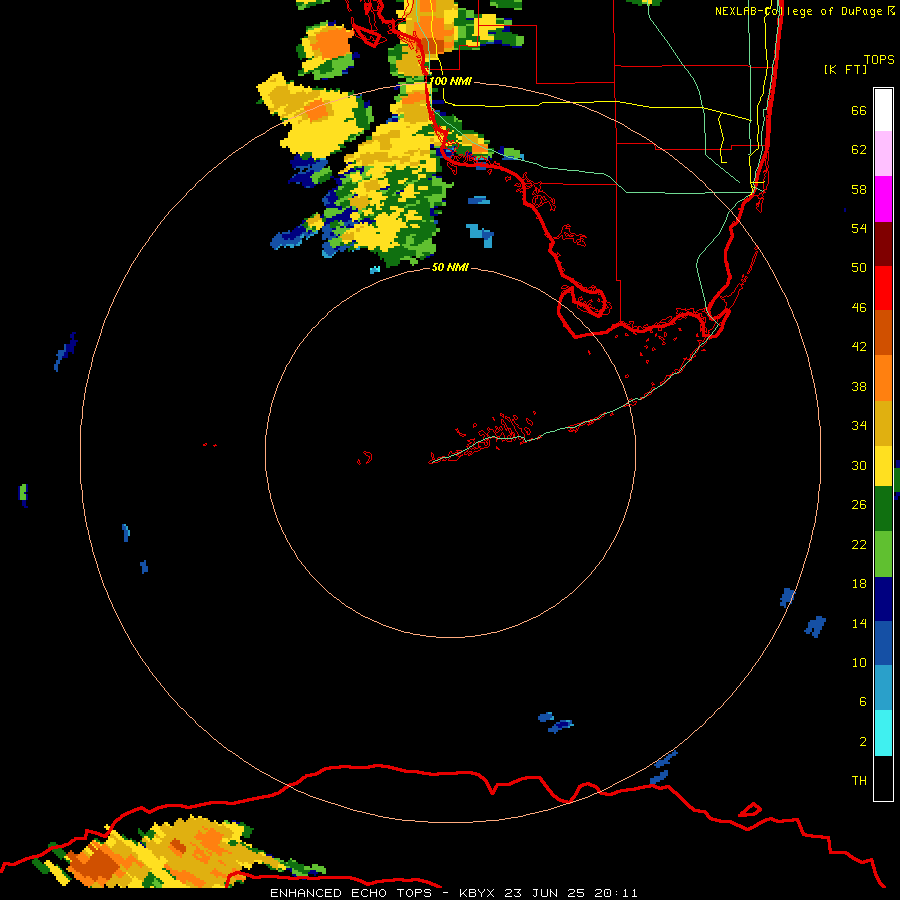Screen dimensions: 900x900
Task: Click the '26' legend value
Action: tap(859, 505)
